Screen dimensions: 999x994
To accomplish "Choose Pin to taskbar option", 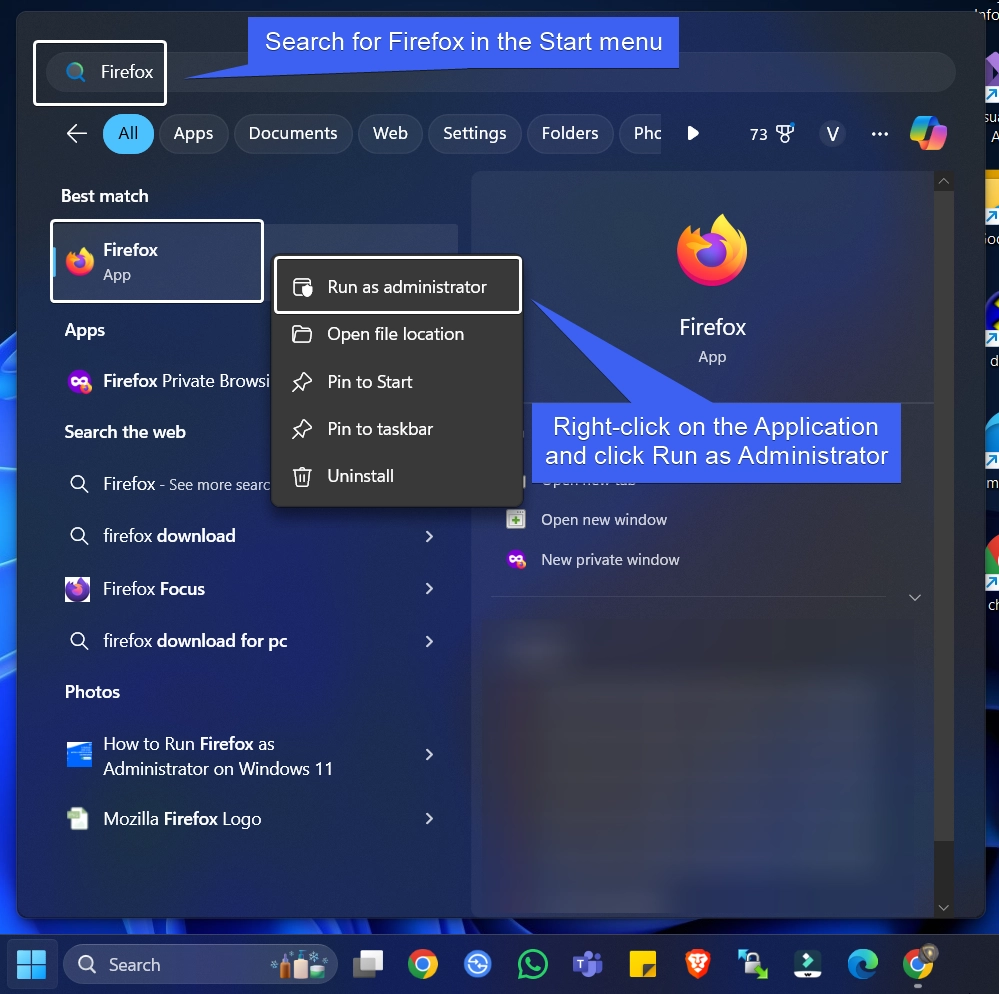I will click(398, 429).
